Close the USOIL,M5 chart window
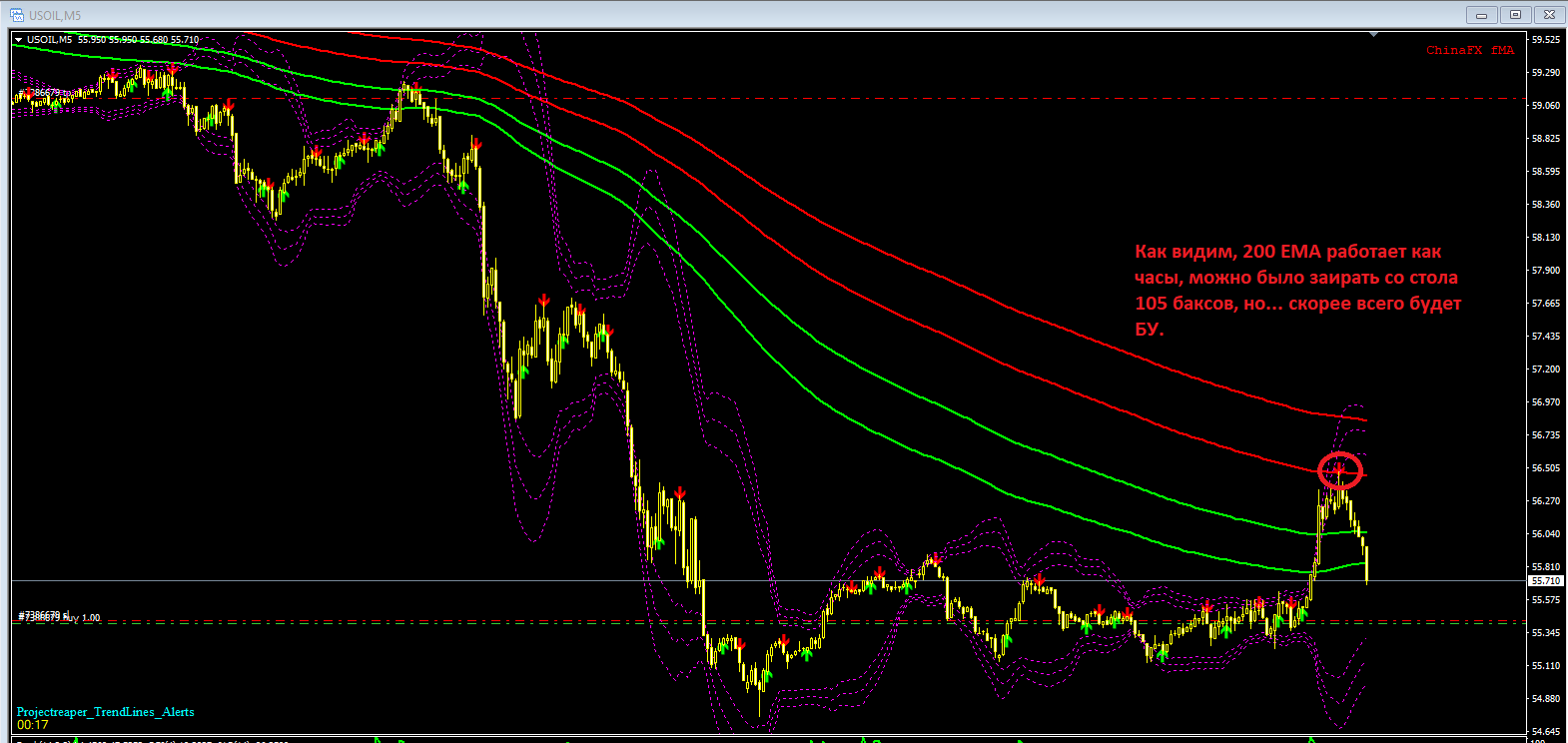The width and height of the screenshot is (1568, 743). pos(1549,15)
